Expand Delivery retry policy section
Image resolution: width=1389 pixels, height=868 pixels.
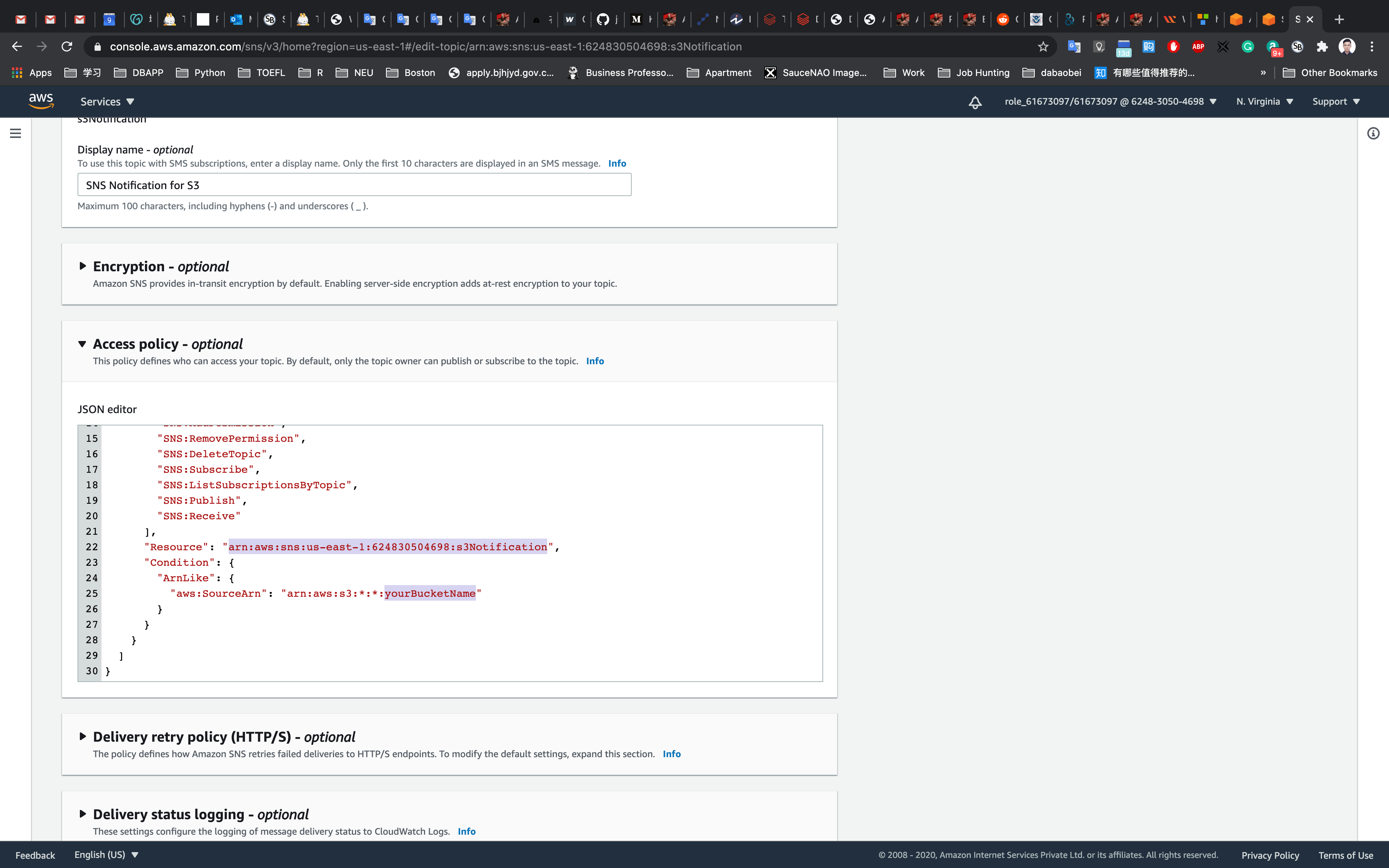coord(83,737)
